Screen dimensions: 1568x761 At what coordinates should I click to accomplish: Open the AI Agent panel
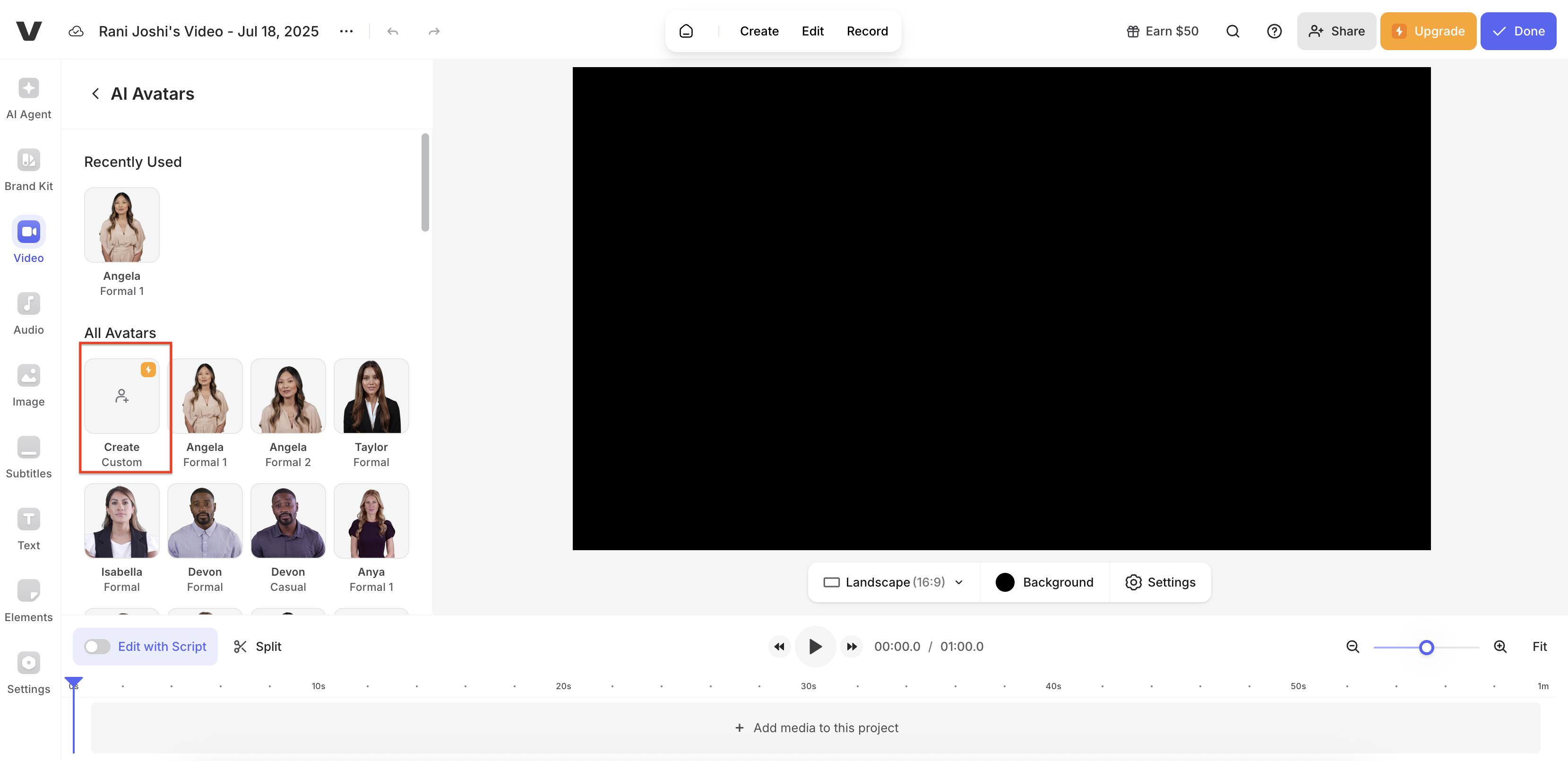29,97
